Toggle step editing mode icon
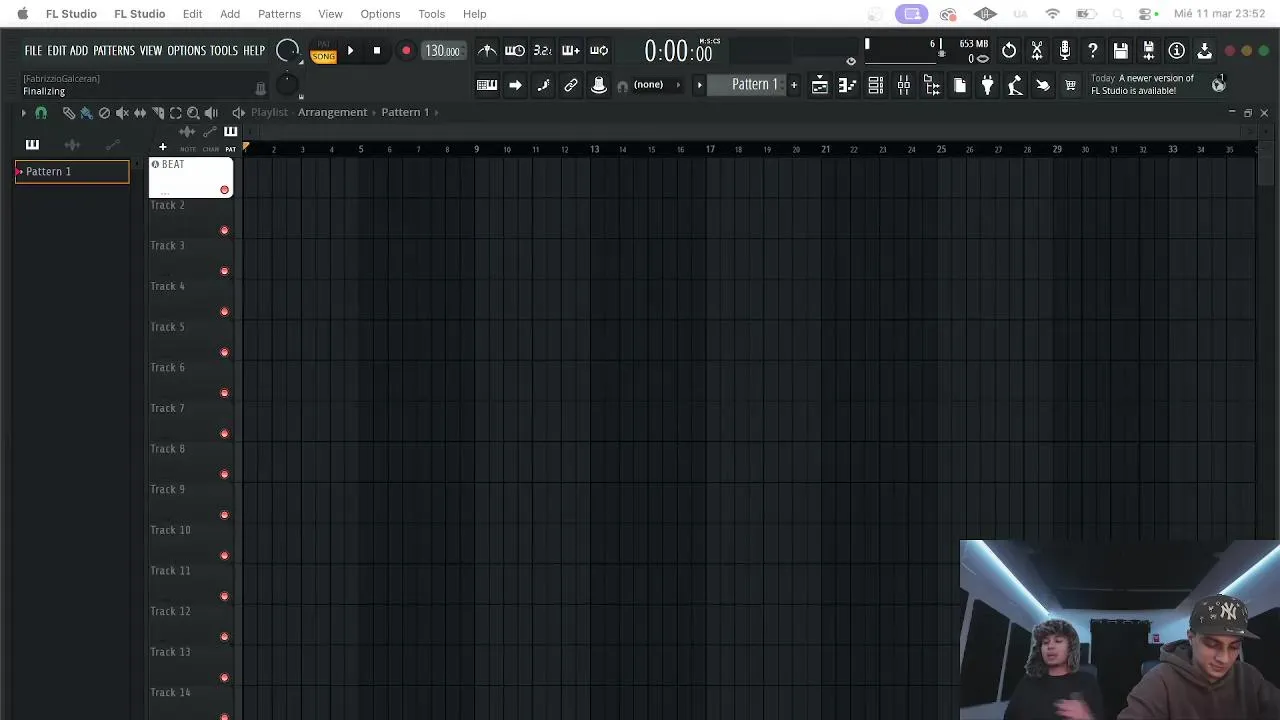The image size is (1280, 720). click(x=543, y=86)
